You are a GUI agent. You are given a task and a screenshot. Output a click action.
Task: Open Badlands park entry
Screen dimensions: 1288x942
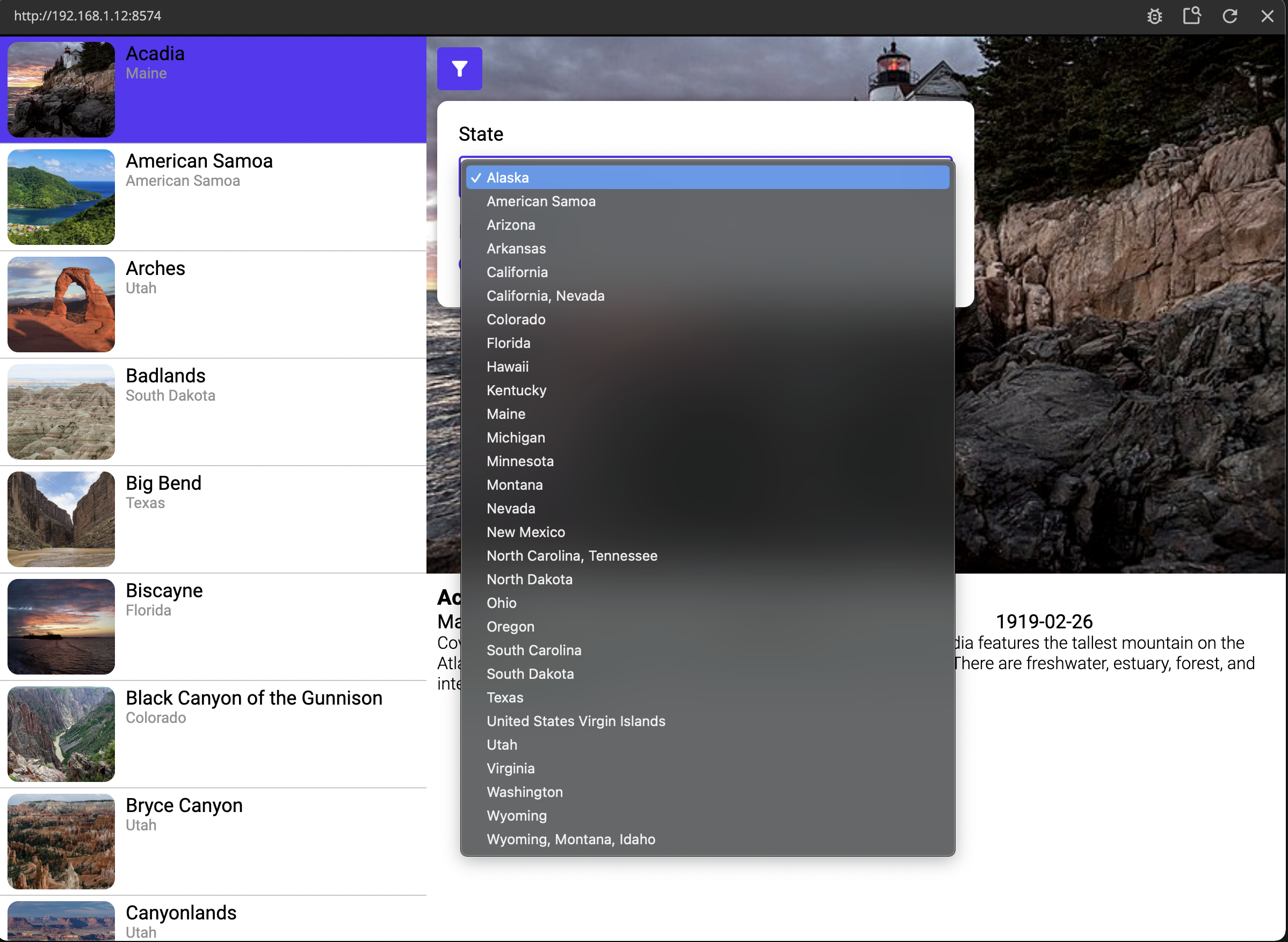click(213, 412)
